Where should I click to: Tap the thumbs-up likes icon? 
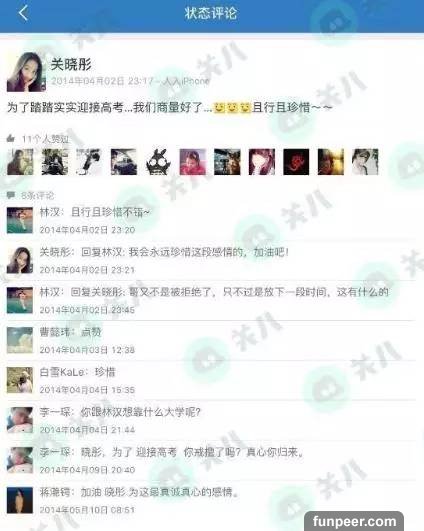coord(10,139)
